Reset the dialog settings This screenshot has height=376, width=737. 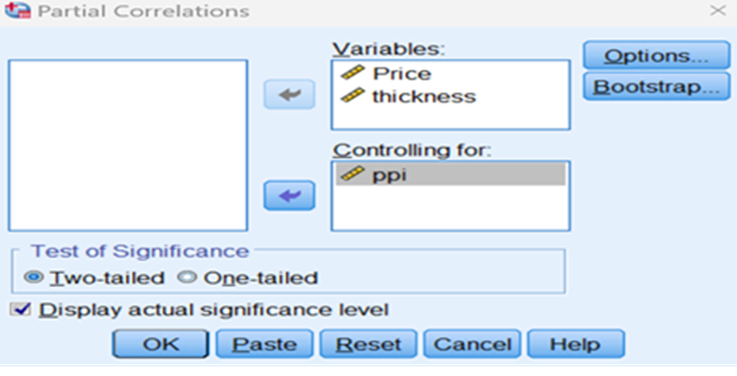tap(368, 344)
